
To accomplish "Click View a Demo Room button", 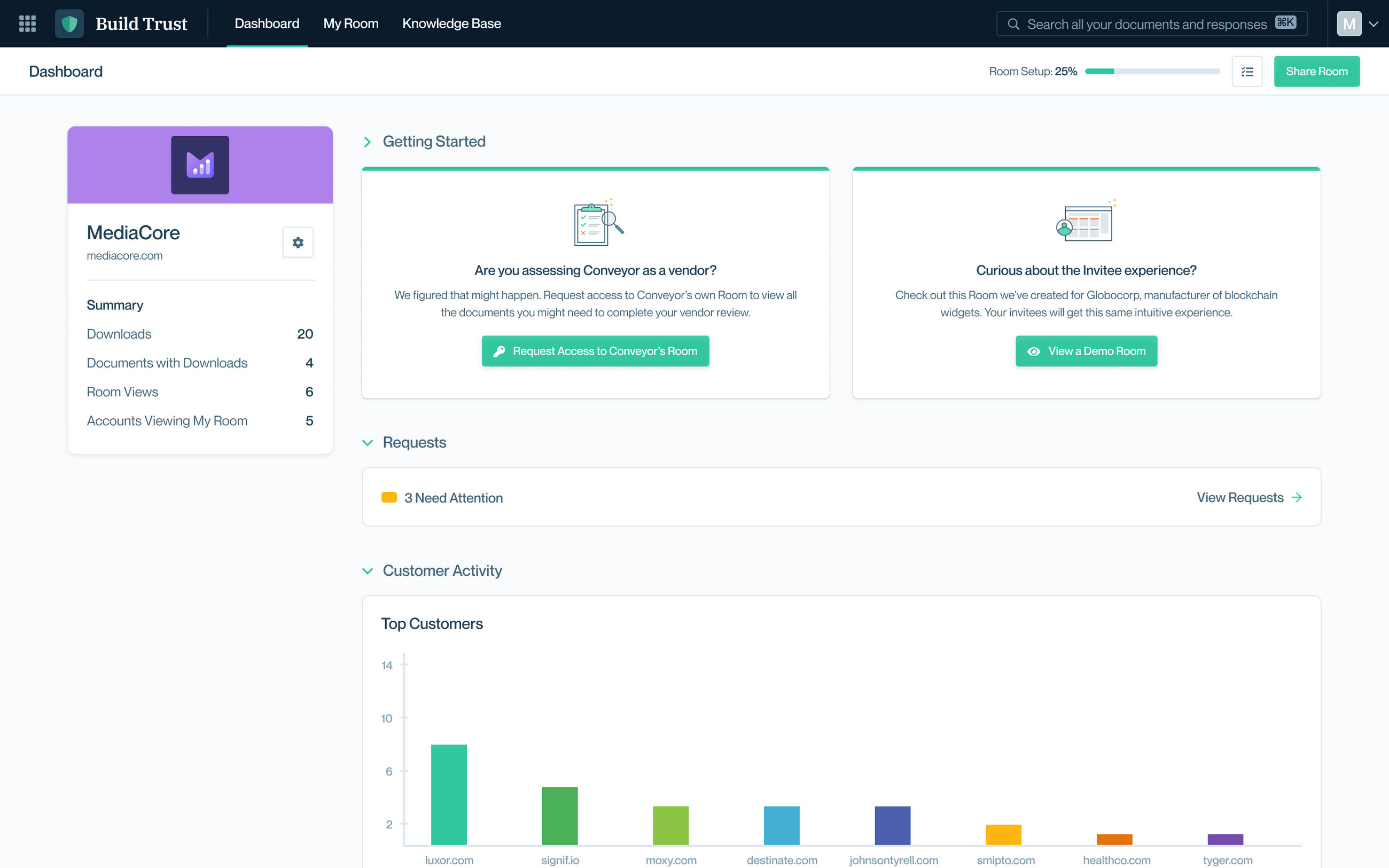I will coord(1086,351).
